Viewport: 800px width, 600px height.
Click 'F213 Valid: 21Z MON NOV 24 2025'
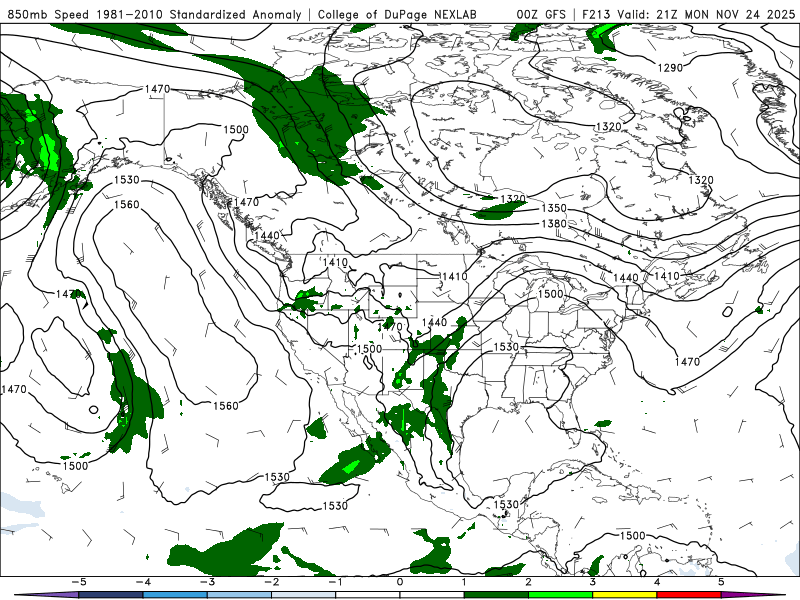point(688,14)
